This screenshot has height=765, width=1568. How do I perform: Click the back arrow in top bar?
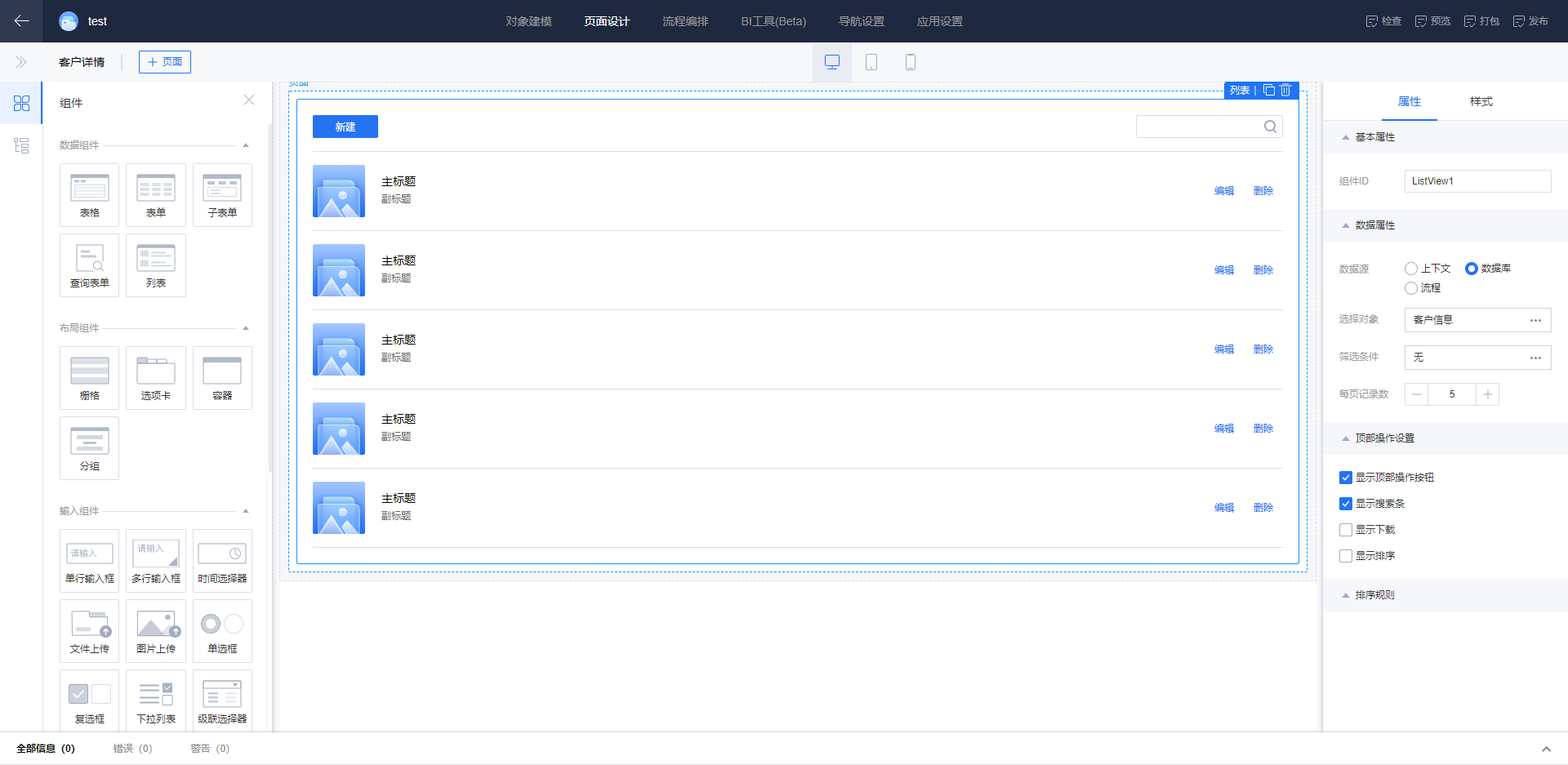[x=22, y=21]
